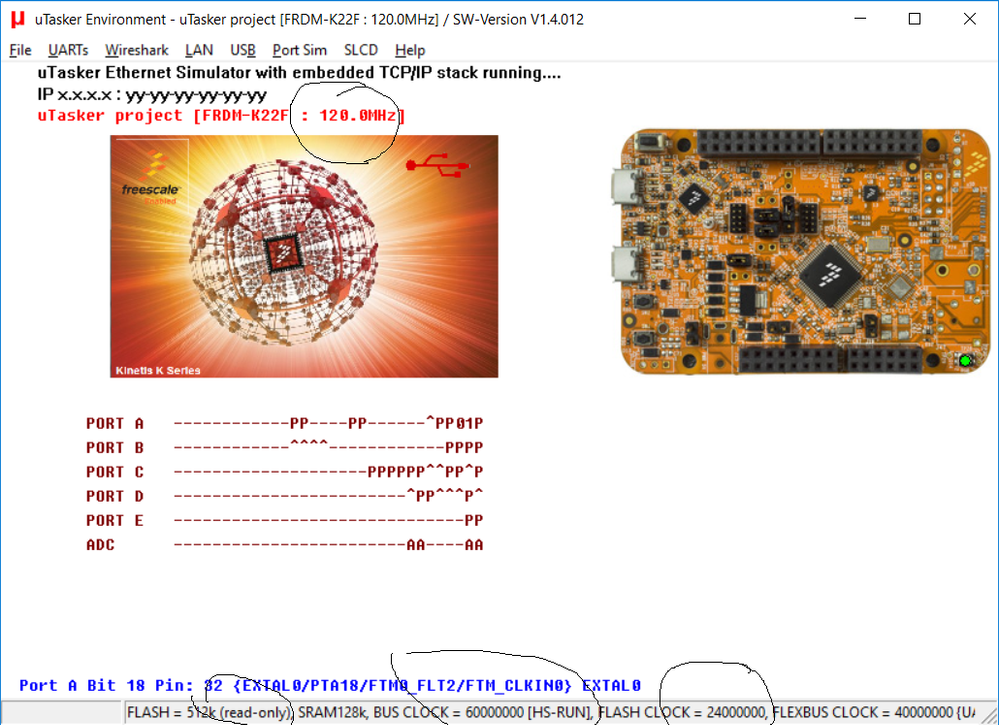Click 'SRAM128k' in the status bar
Viewport: 999px width, 725px height.
[x=333, y=712]
